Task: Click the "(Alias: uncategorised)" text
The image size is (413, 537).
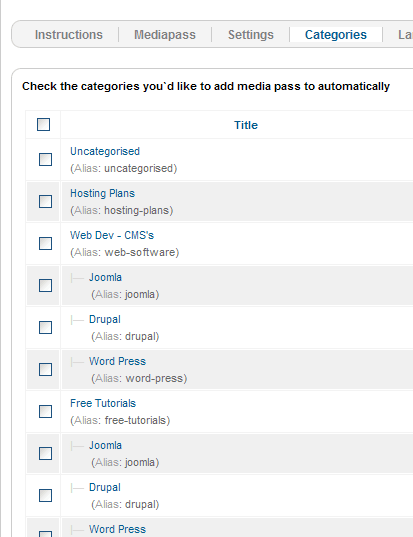Action: tap(124, 168)
